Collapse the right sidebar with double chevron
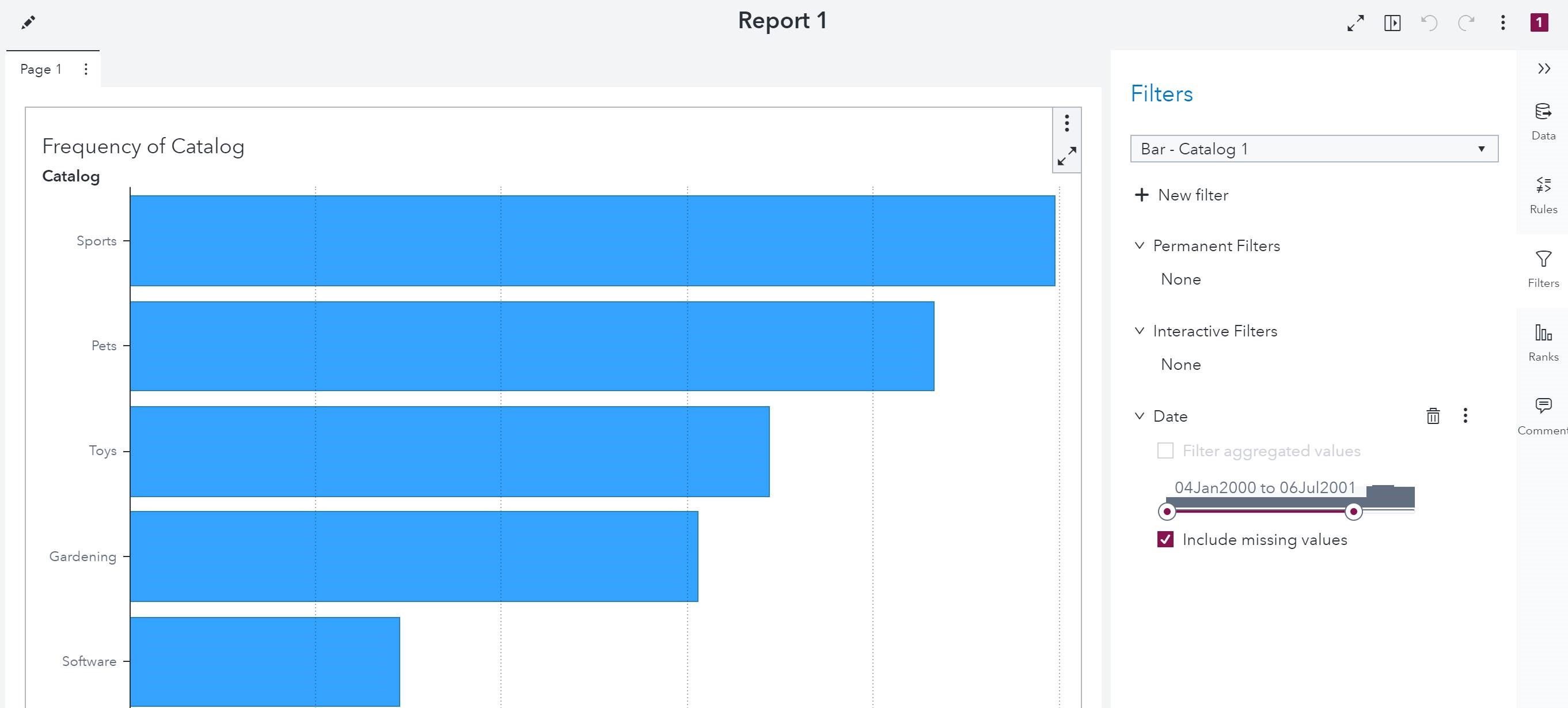This screenshot has height=708, width=1568. [x=1544, y=68]
